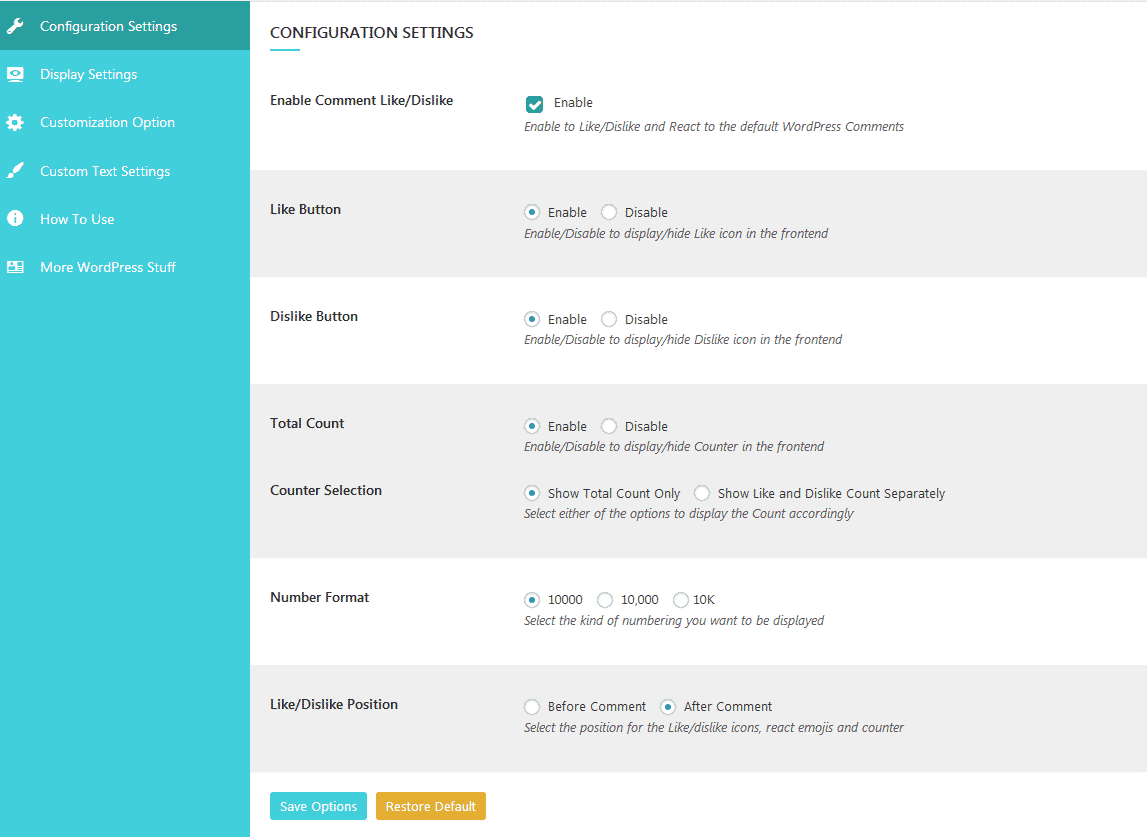Select Enable for Dislike Button

[532, 319]
